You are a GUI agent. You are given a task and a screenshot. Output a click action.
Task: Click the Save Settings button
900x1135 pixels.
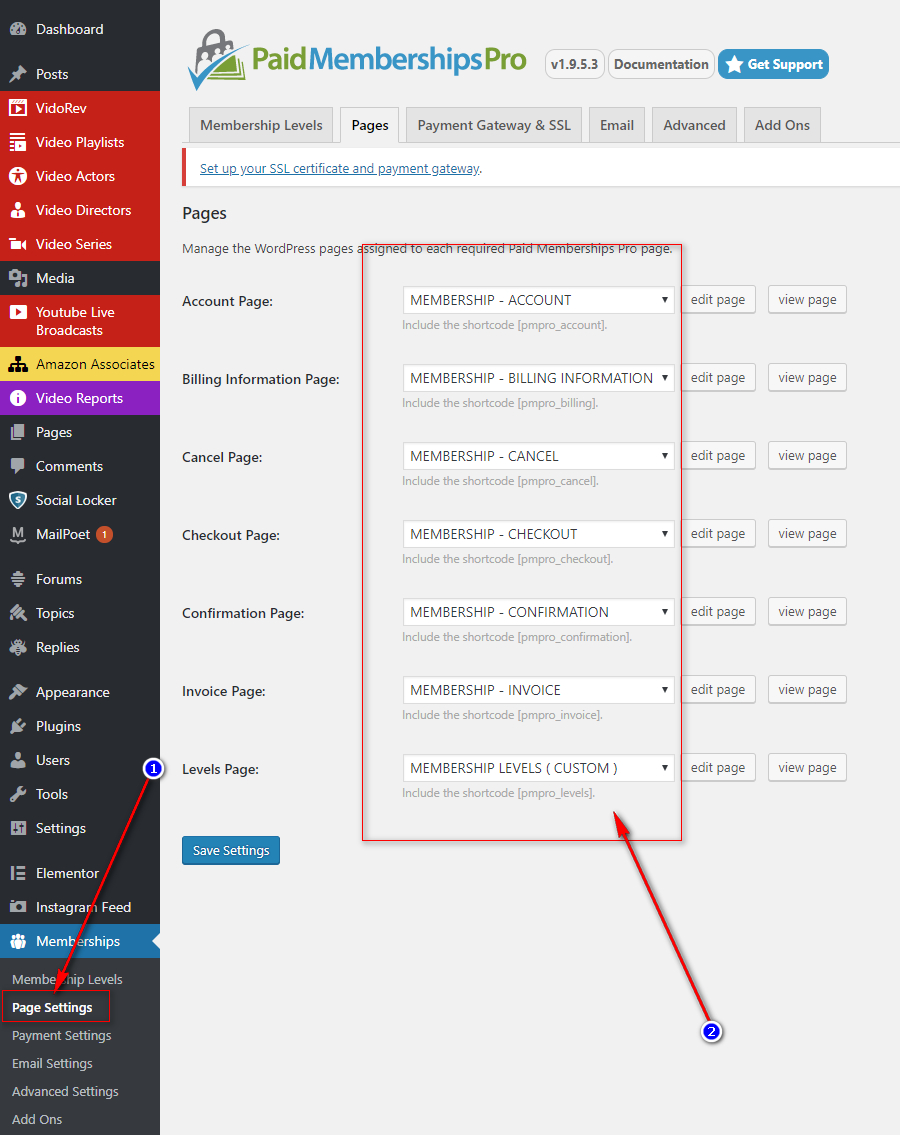(x=231, y=850)
